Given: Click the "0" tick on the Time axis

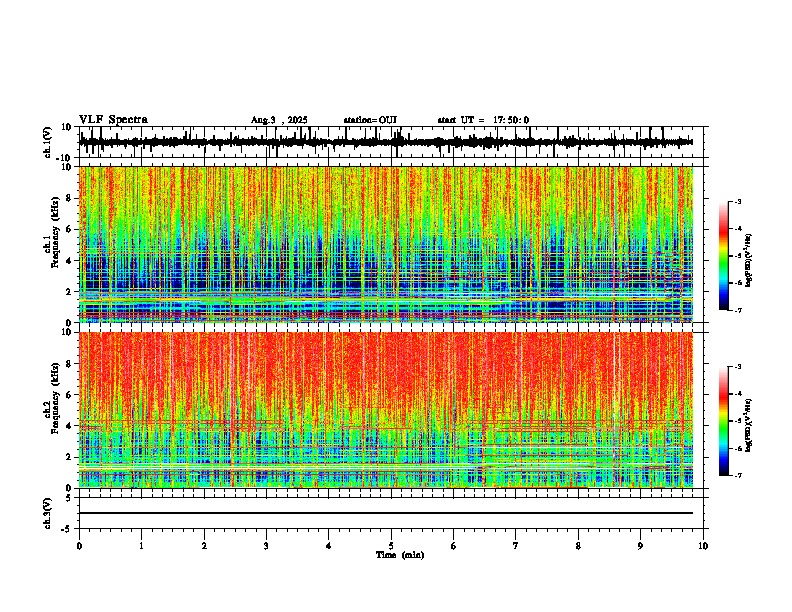Looking at the screenshot, I should pos(79,546).
